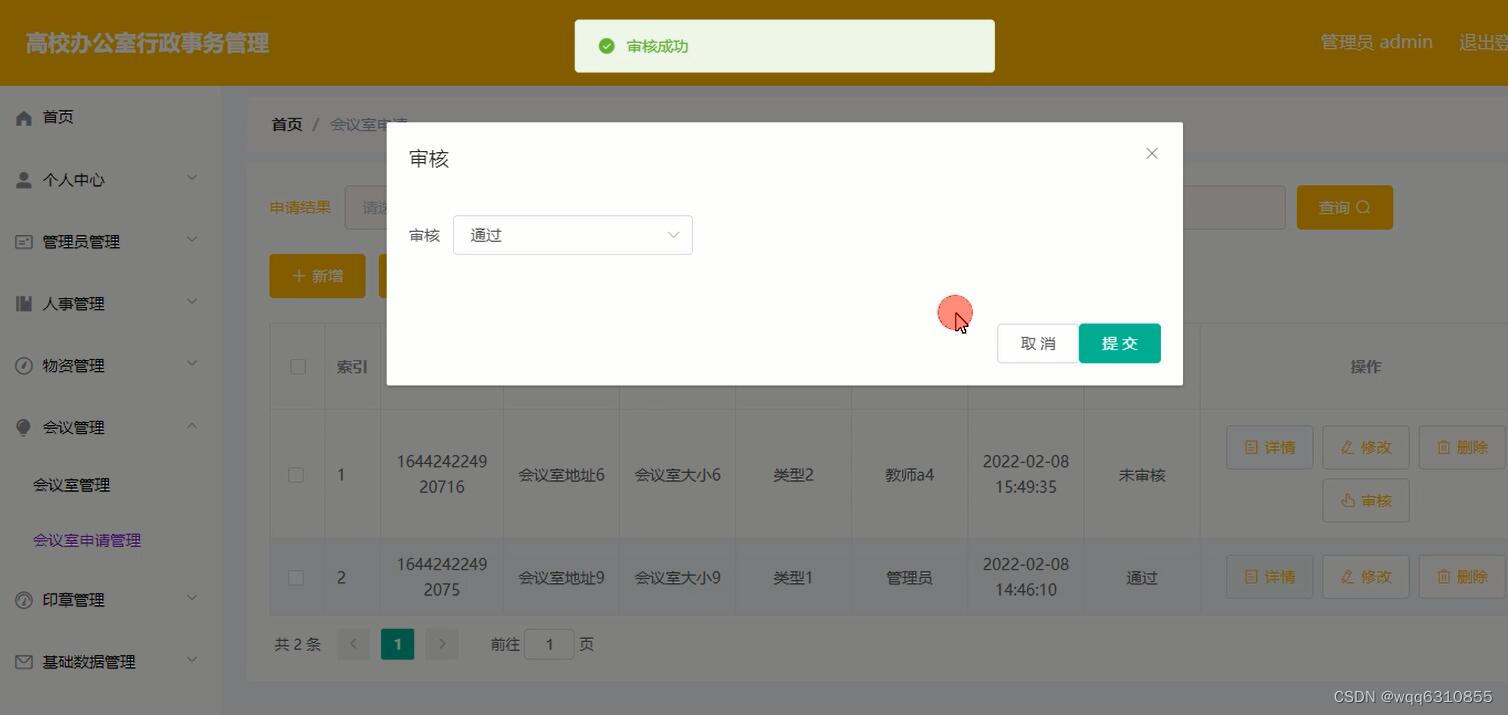Screen dimensions: 1508x715
Task: Expand 人事管理 menu chevron
Action: [192, 302]
